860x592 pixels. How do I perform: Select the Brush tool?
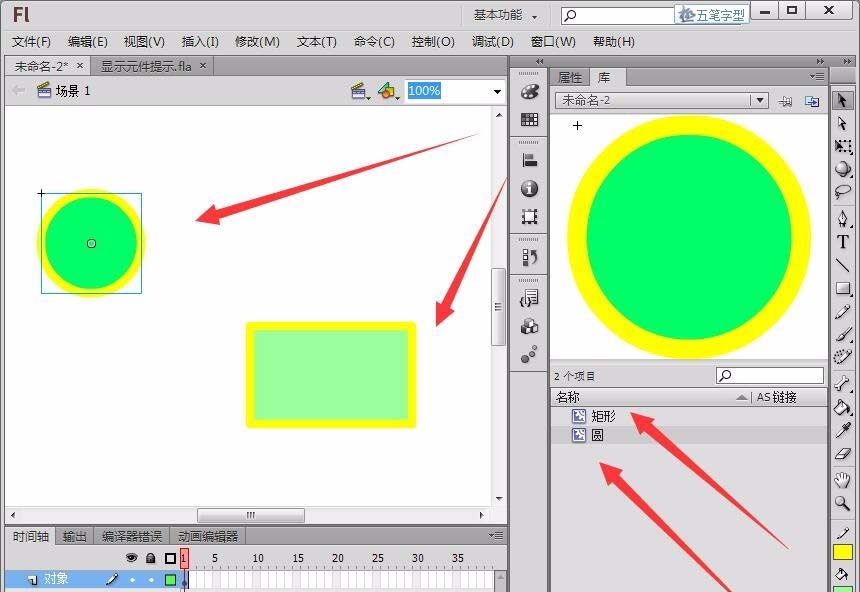pos(843,335)
